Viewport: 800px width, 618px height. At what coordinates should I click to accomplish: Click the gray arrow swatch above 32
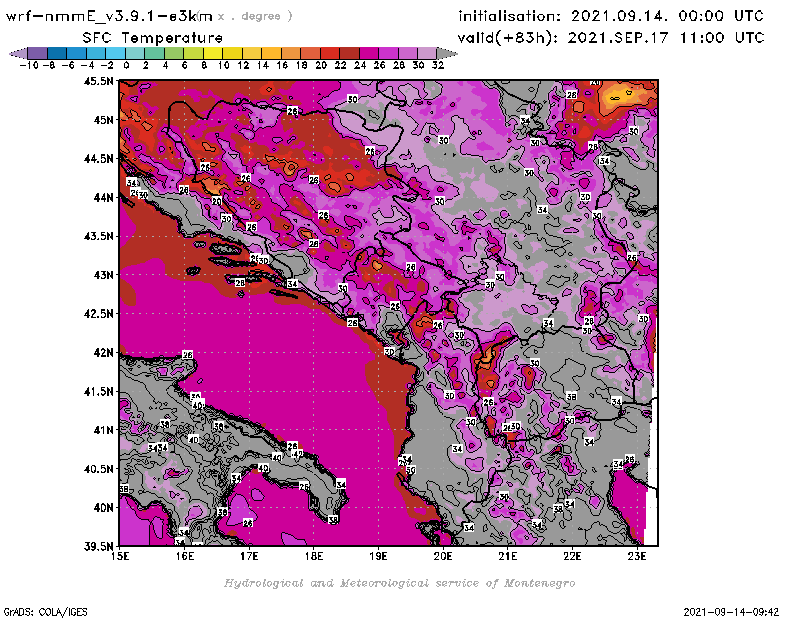coord(447,53)
